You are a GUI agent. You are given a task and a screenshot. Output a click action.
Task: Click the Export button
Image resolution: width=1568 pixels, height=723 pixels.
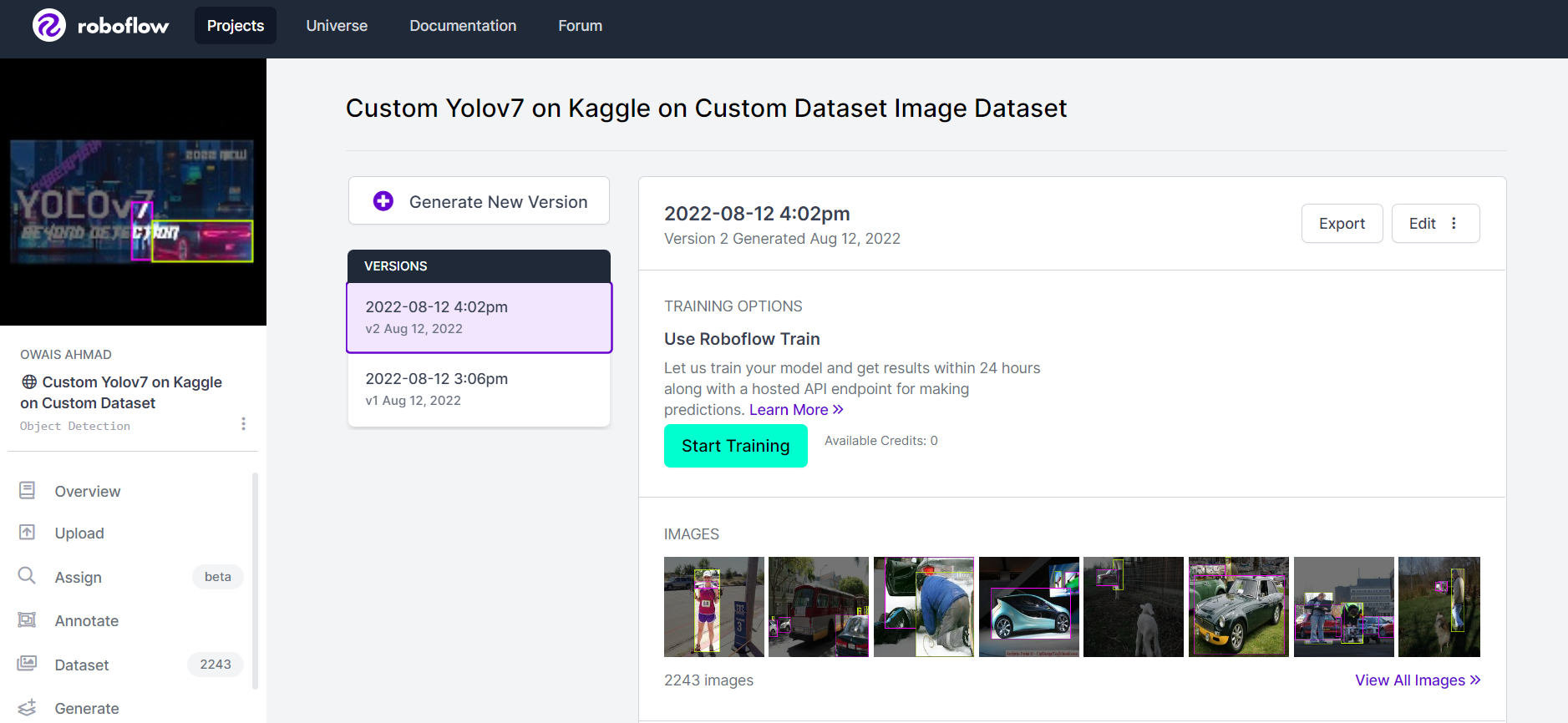1342,223
